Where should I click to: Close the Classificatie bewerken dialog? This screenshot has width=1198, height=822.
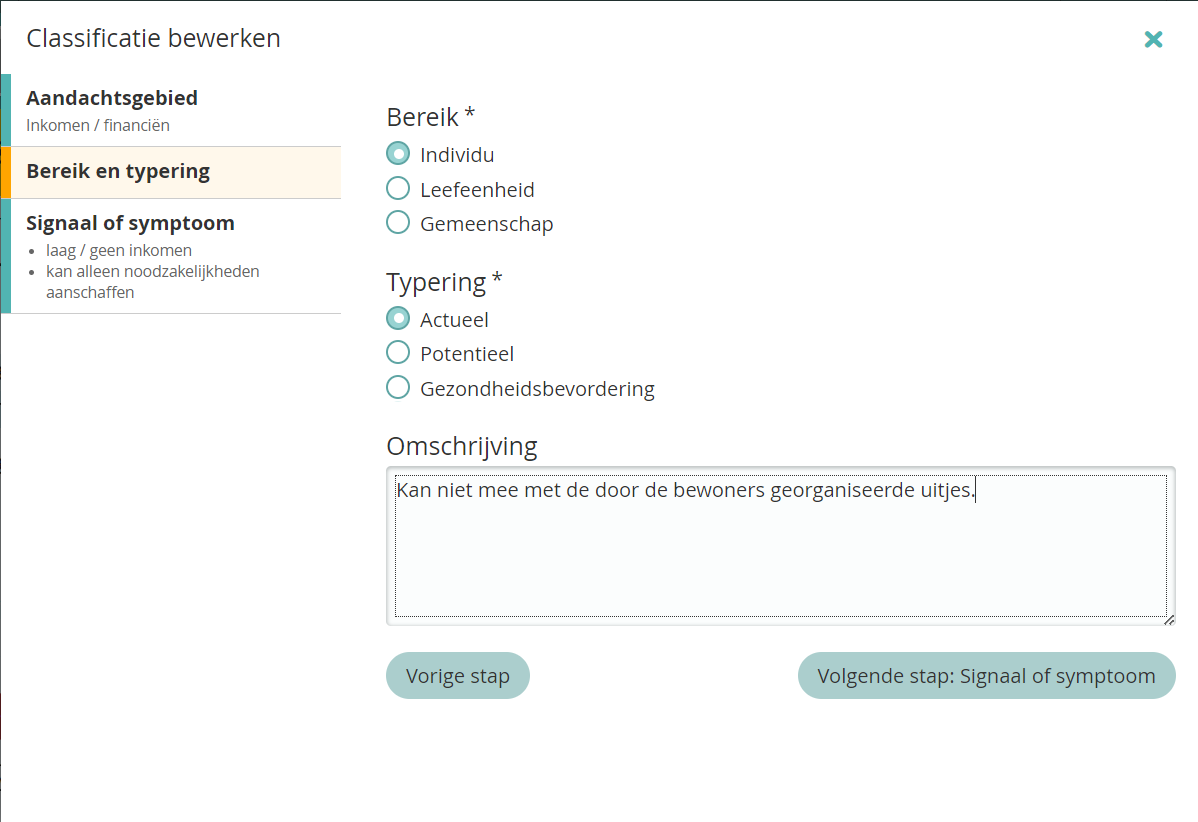(x=1153, y=39)
